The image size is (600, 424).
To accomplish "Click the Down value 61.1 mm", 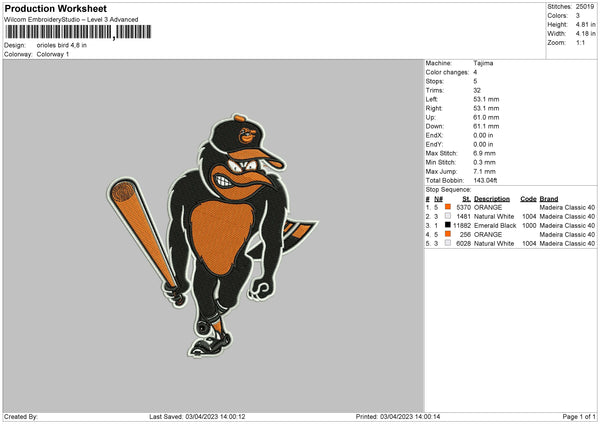I will [486, 126].
